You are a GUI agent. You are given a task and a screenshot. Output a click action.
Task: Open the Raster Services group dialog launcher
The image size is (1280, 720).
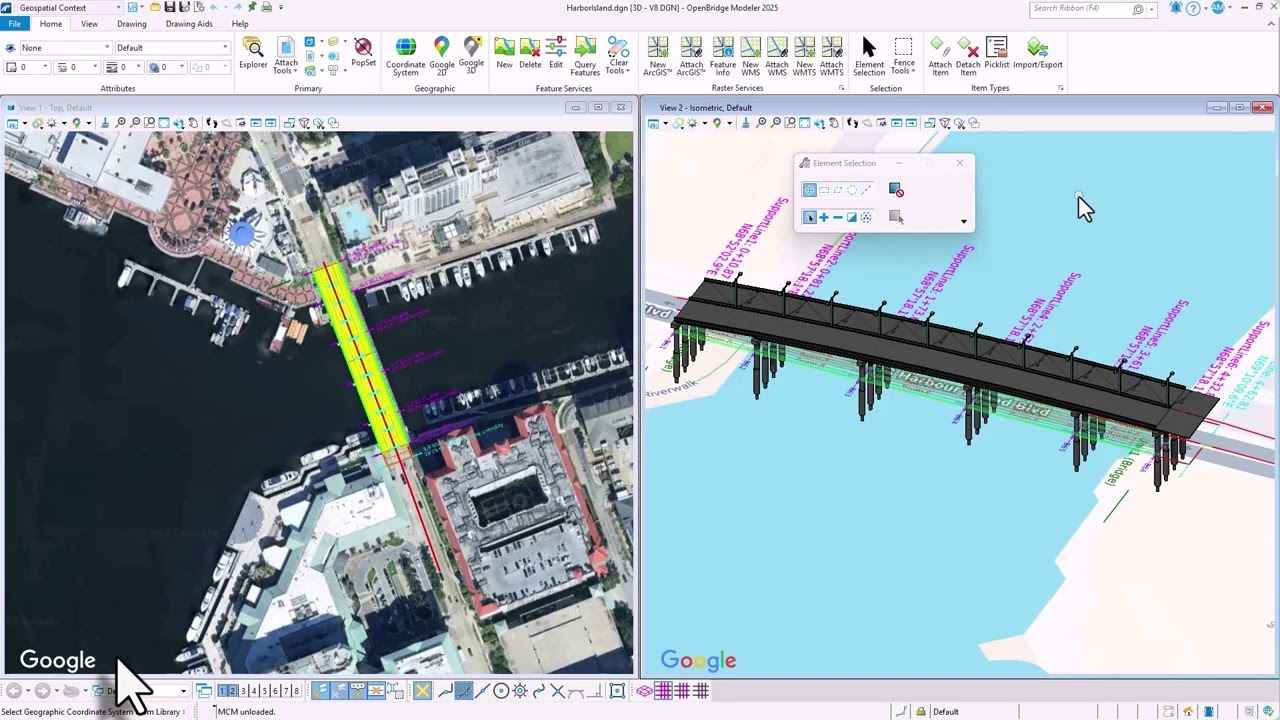tap(841, 88)
